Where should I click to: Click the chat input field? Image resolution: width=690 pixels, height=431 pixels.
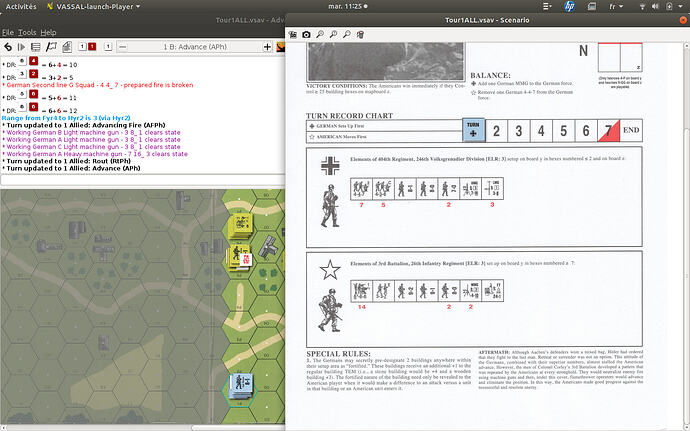[143, 180]
